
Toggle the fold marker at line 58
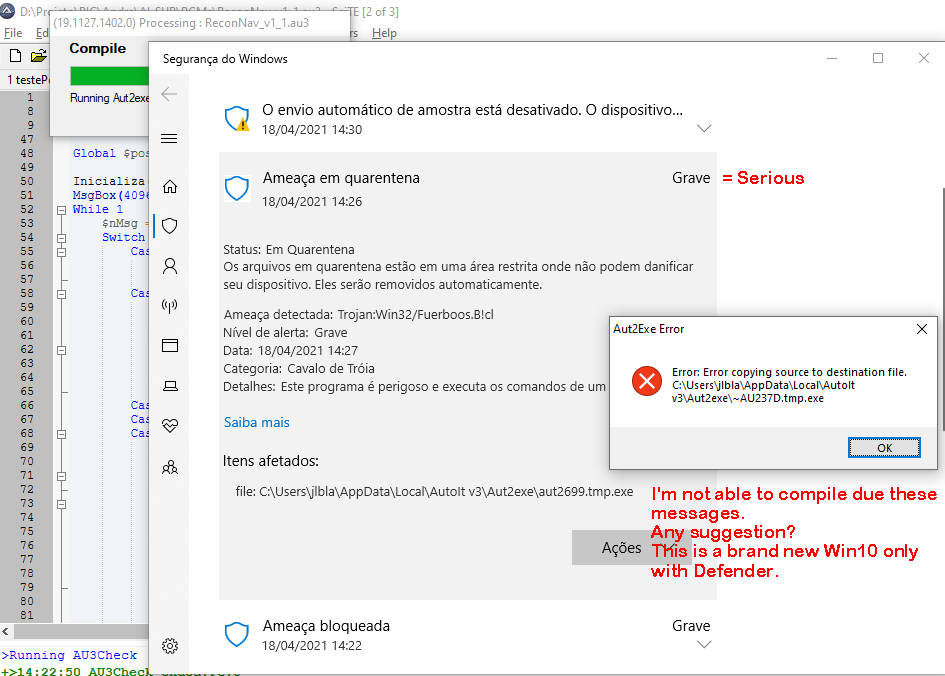pos(61,295)
